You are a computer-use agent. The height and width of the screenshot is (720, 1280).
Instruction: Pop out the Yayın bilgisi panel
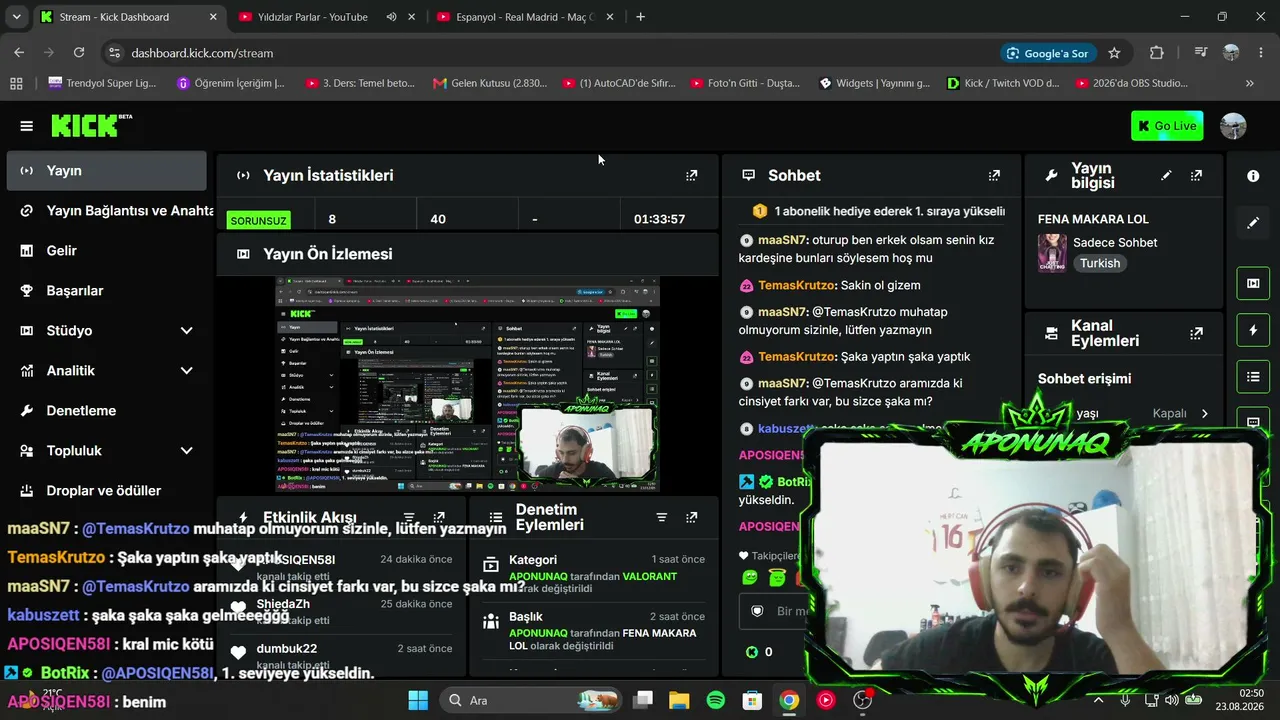click(1196, 175)
